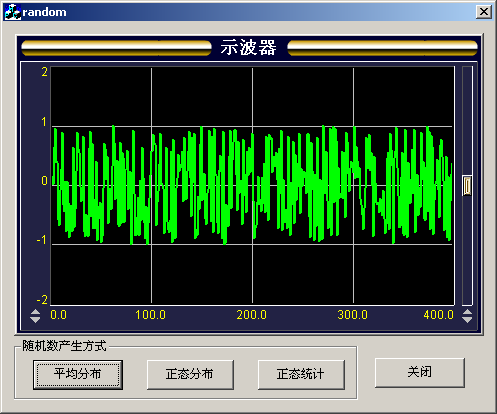Viewport: 497px width, 414px height.
Task: Click the y-axis label 2
Action: (44, 72)
